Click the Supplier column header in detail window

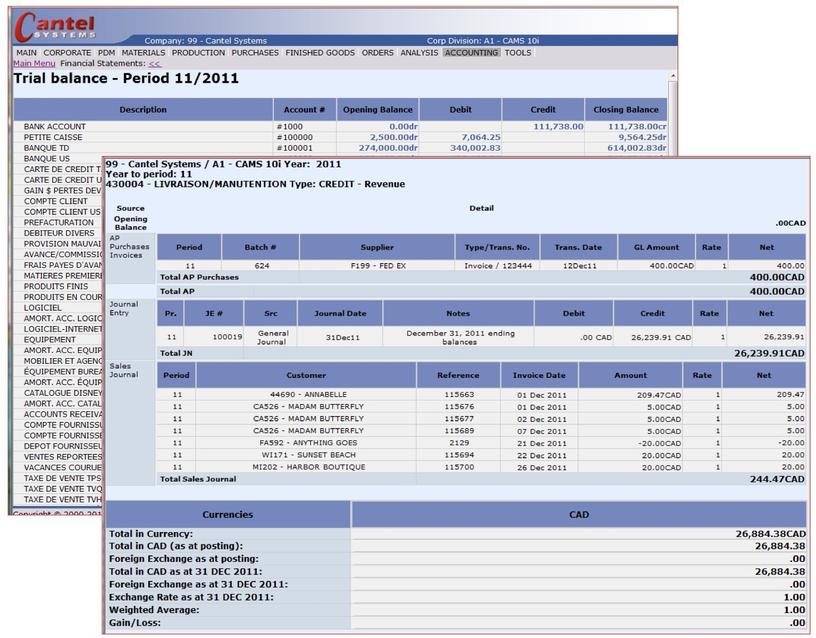(x=377, y=247)
